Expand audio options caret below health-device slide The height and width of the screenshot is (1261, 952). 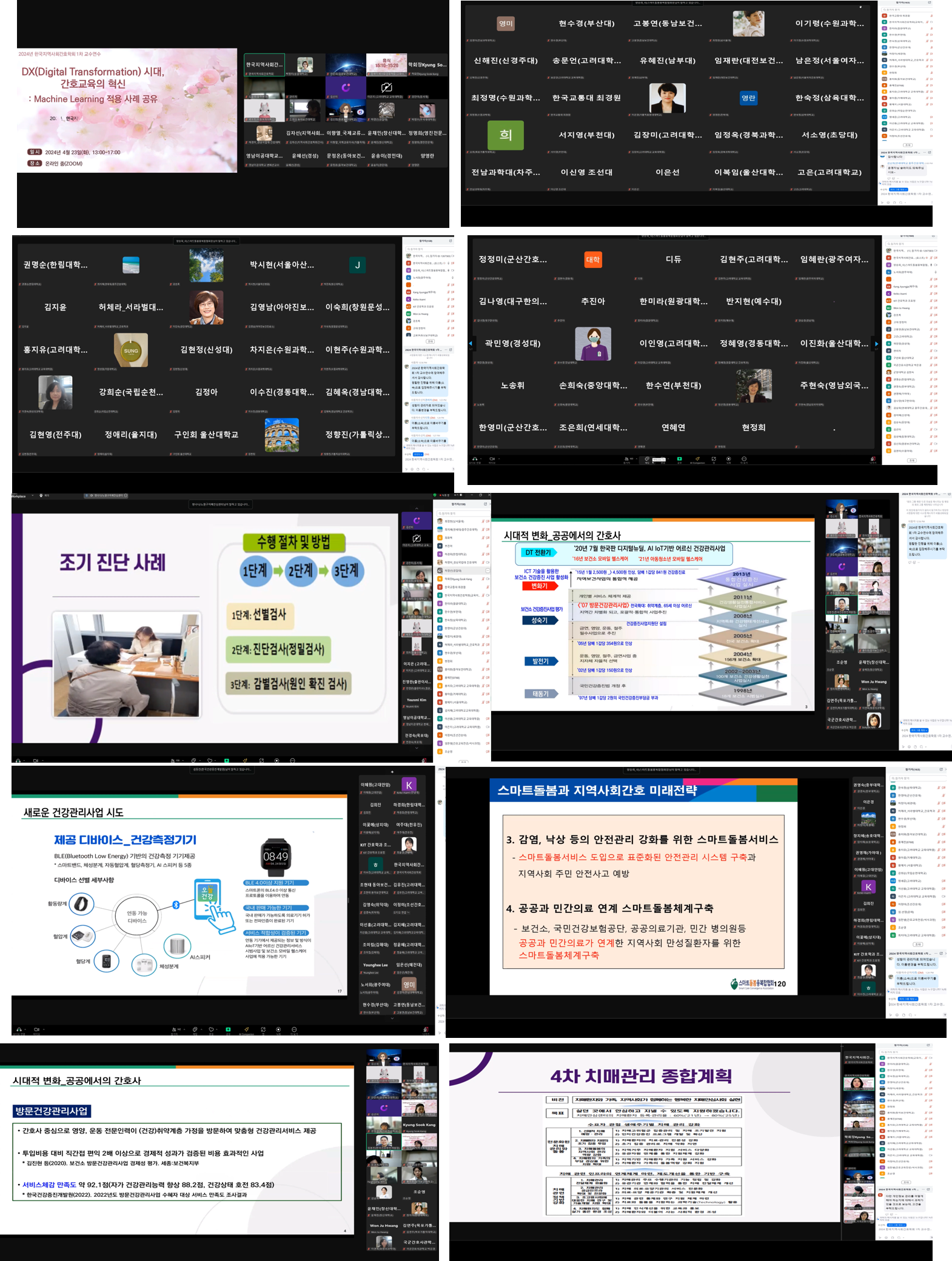(25, 1029)
